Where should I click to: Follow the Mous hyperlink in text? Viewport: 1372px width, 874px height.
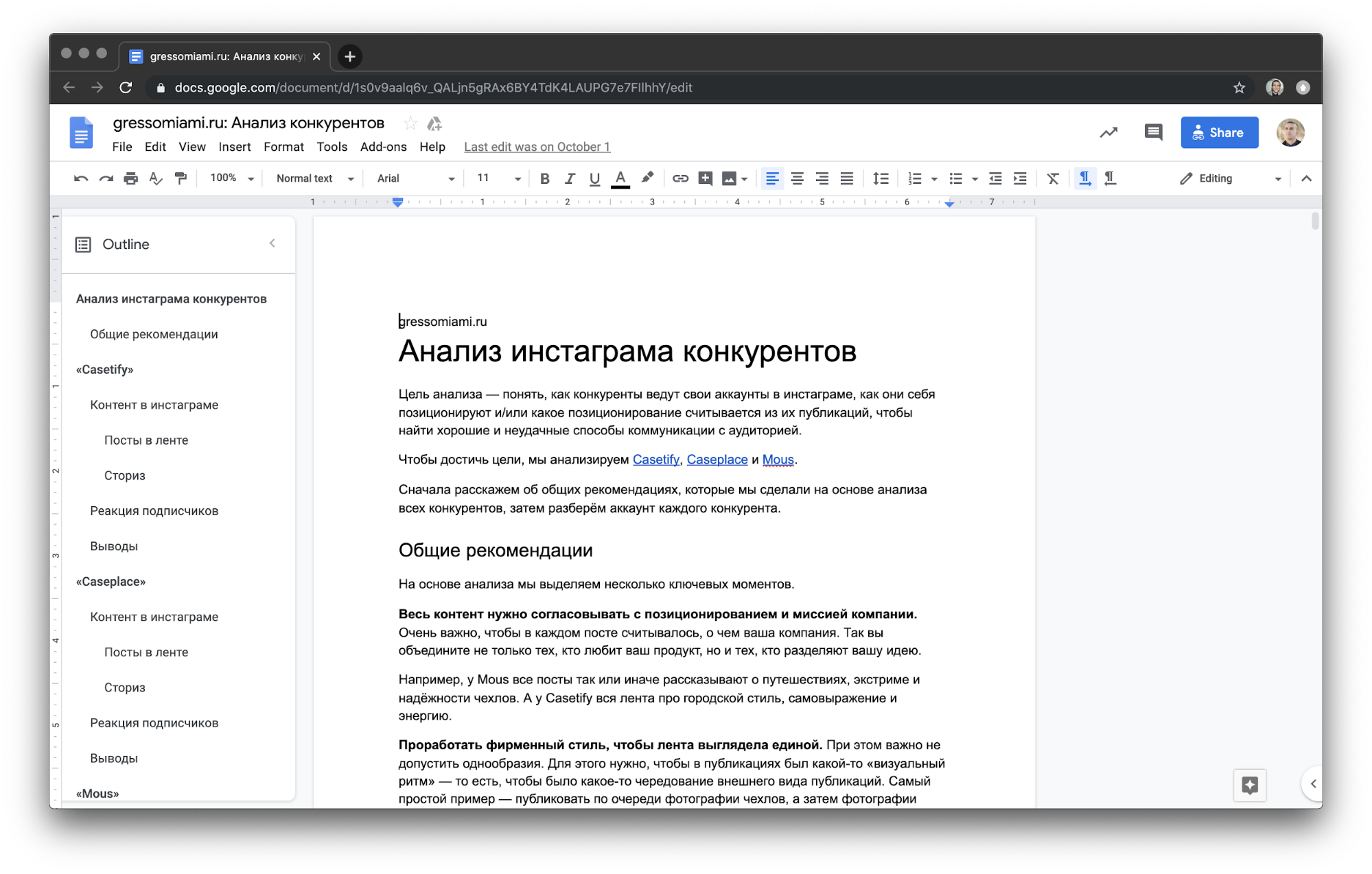(x=778, y=460)
